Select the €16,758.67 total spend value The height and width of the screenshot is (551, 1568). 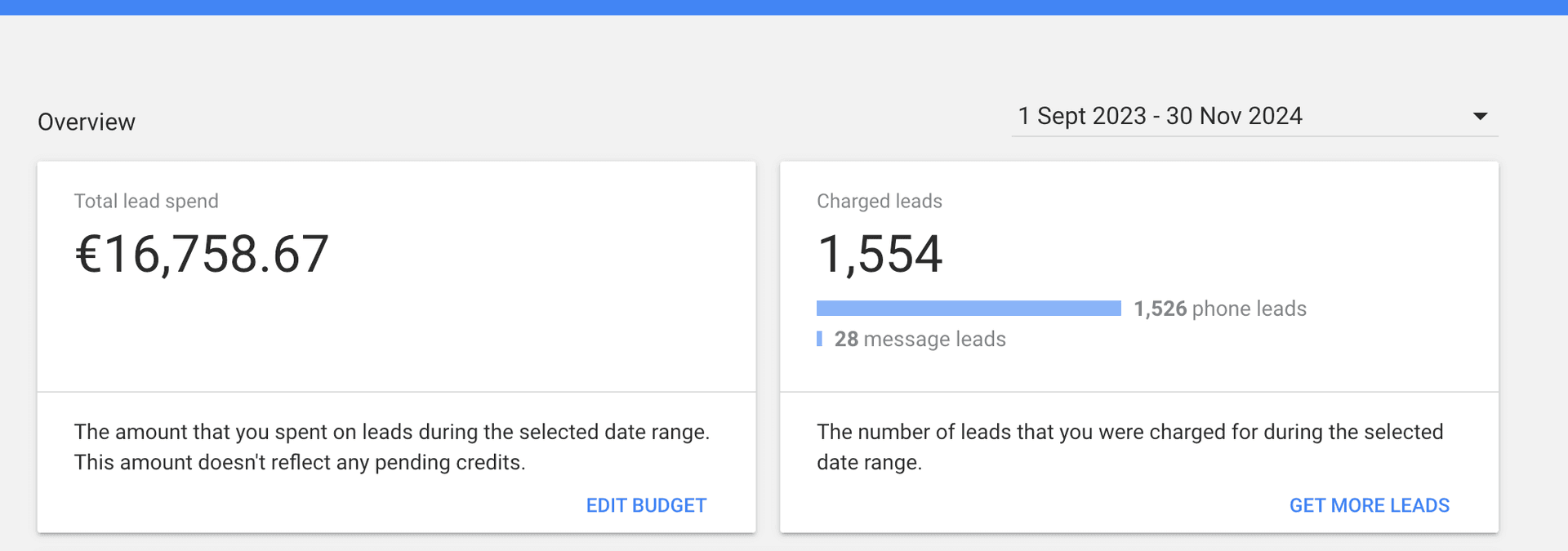point(202,254)
